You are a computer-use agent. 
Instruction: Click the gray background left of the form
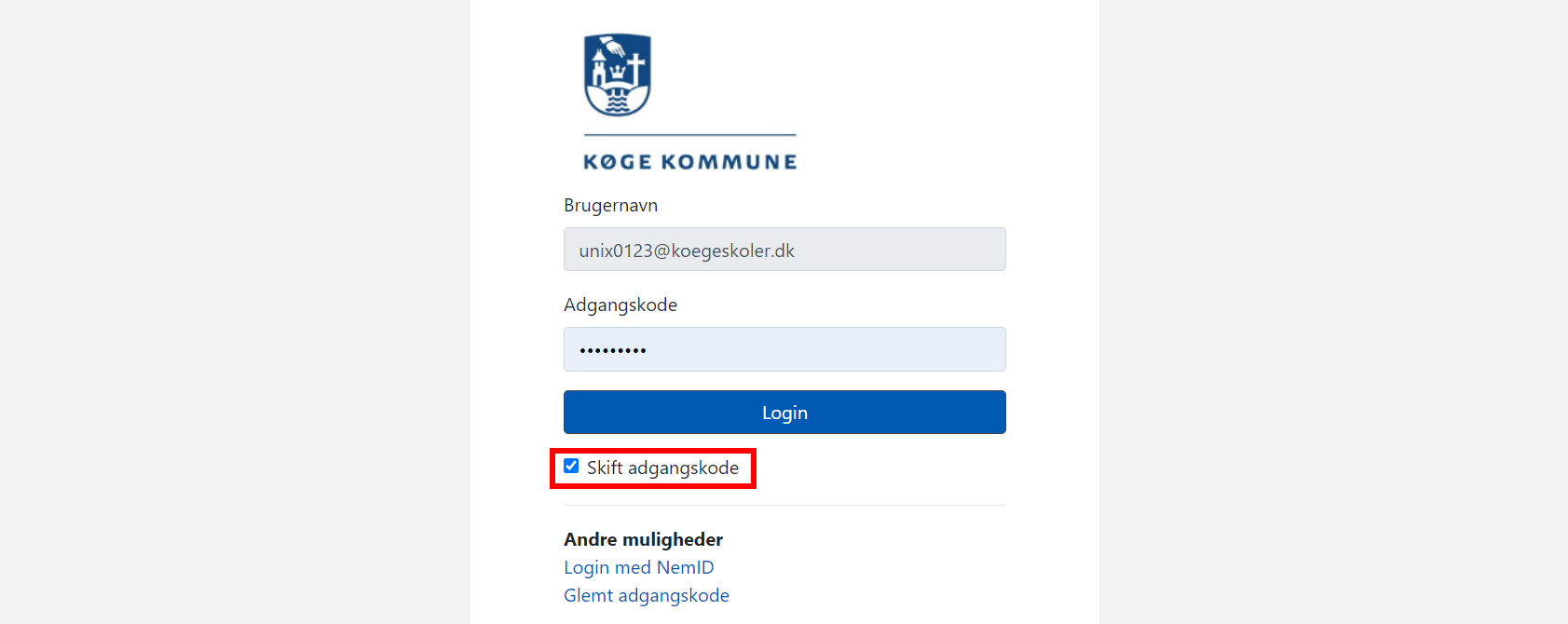[235, 312]
